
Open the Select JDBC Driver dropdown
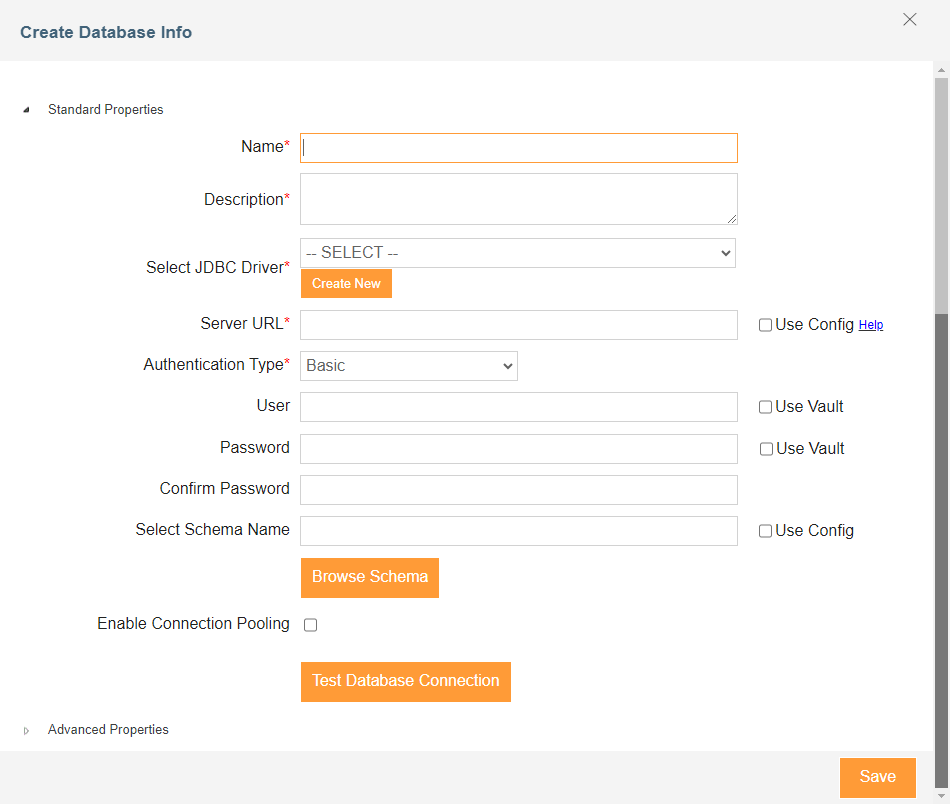518,253
